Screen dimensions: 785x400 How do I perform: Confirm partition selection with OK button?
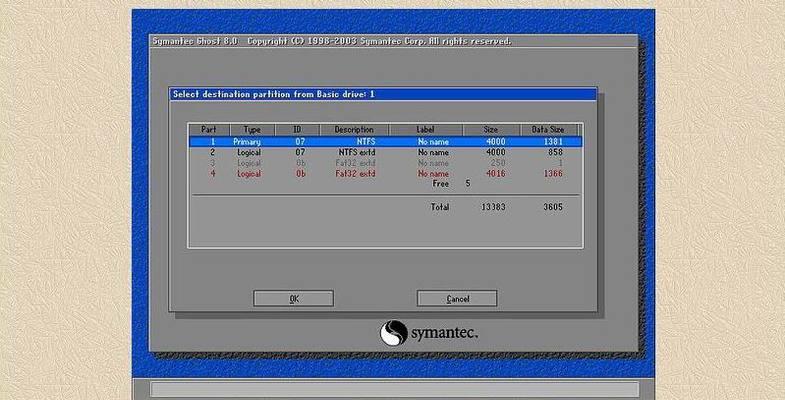tap(293, 299)
